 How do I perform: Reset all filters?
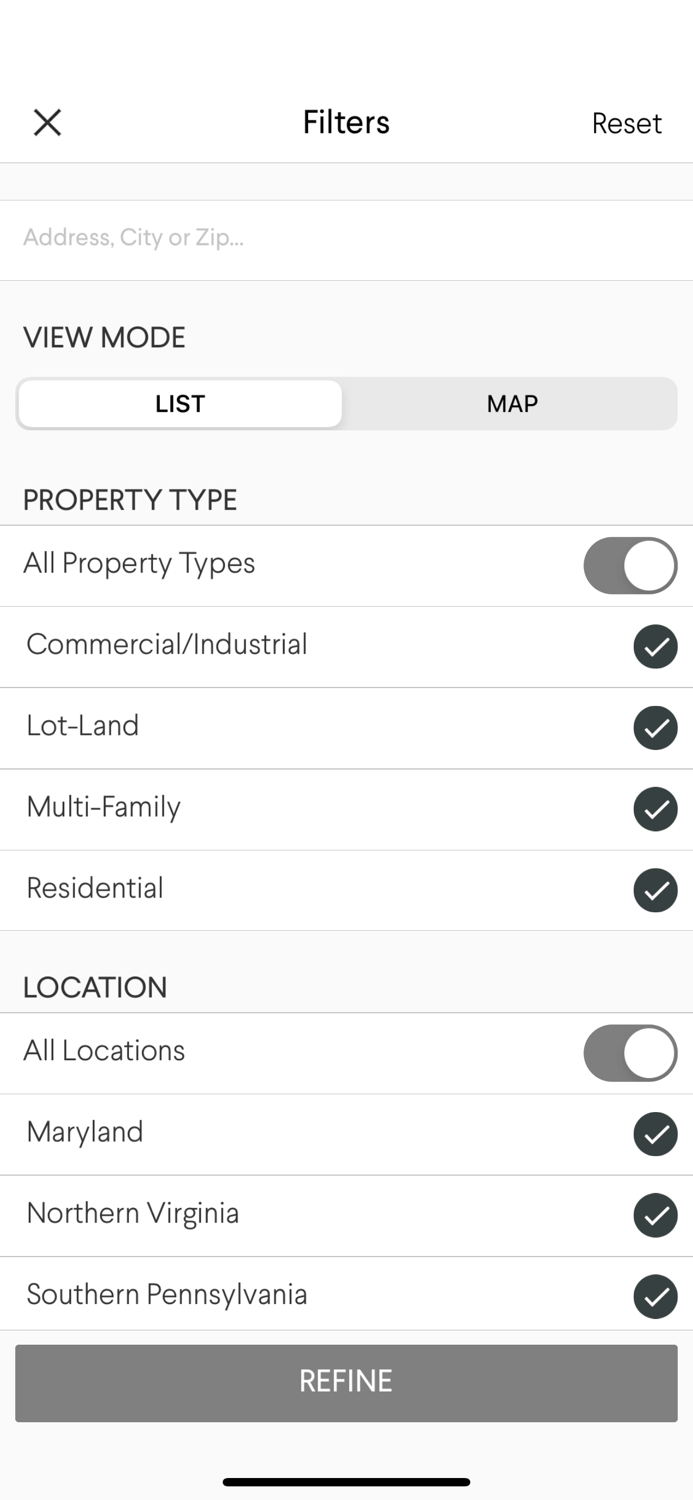[627, 122]
